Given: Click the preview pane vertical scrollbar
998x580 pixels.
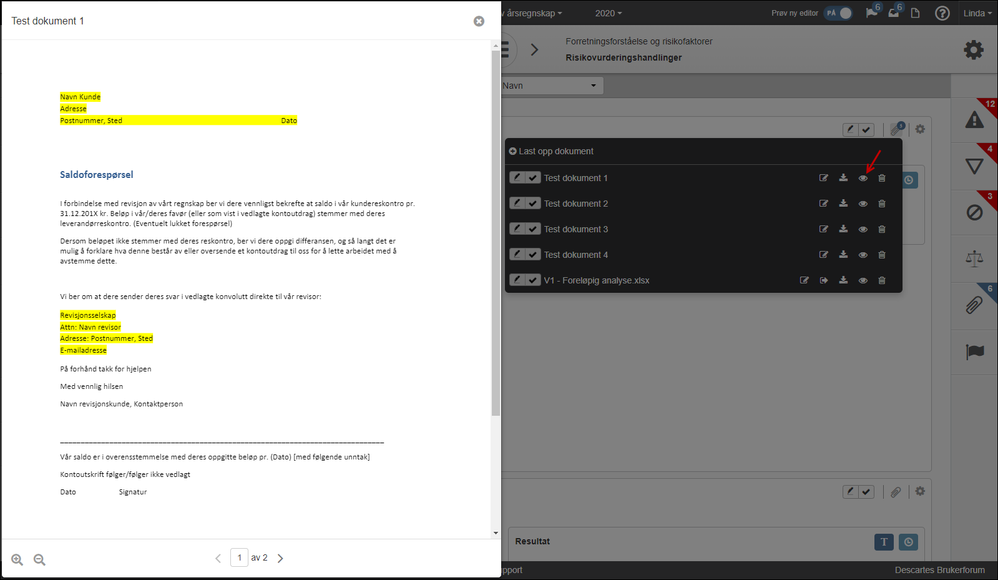Looking at the screenshot, I should (x=496, y=233).
